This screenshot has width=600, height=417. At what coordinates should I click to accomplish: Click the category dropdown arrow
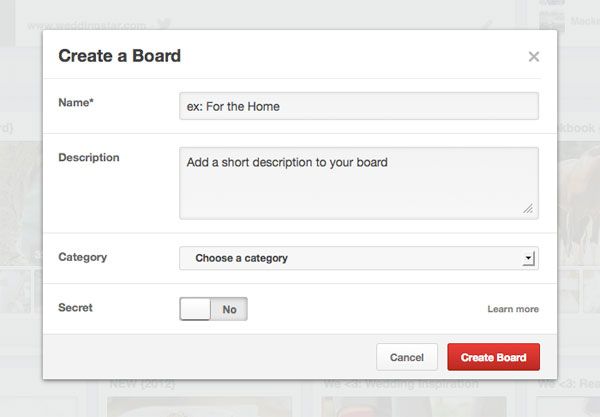pos(529,258)
